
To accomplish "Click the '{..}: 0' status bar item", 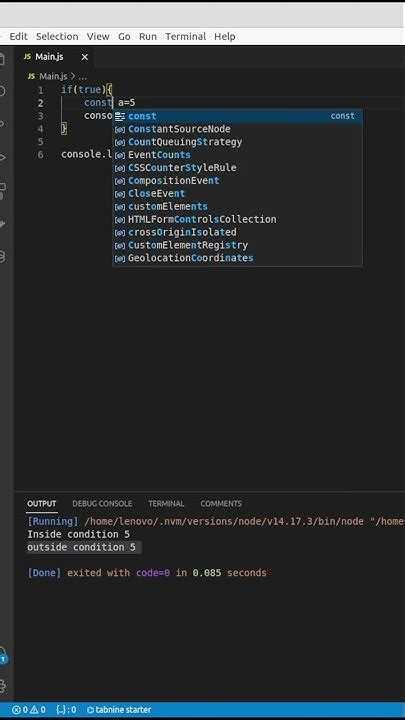I will (66, 710).
